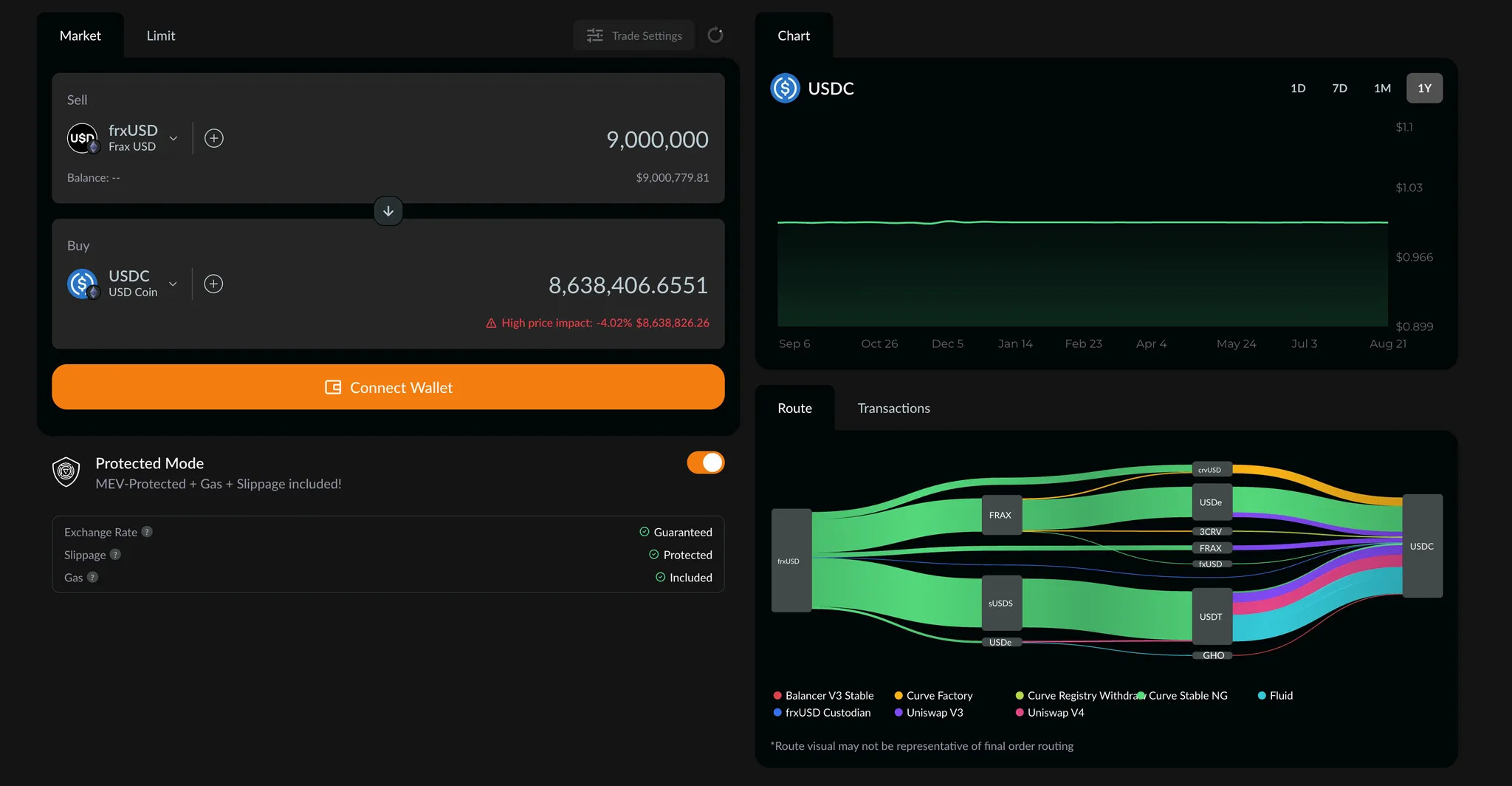Image resolution: width=1512 pixels, height=786 pixels.
Task: Expand the USDC buy token dropdown
Action: coord(173,284)
